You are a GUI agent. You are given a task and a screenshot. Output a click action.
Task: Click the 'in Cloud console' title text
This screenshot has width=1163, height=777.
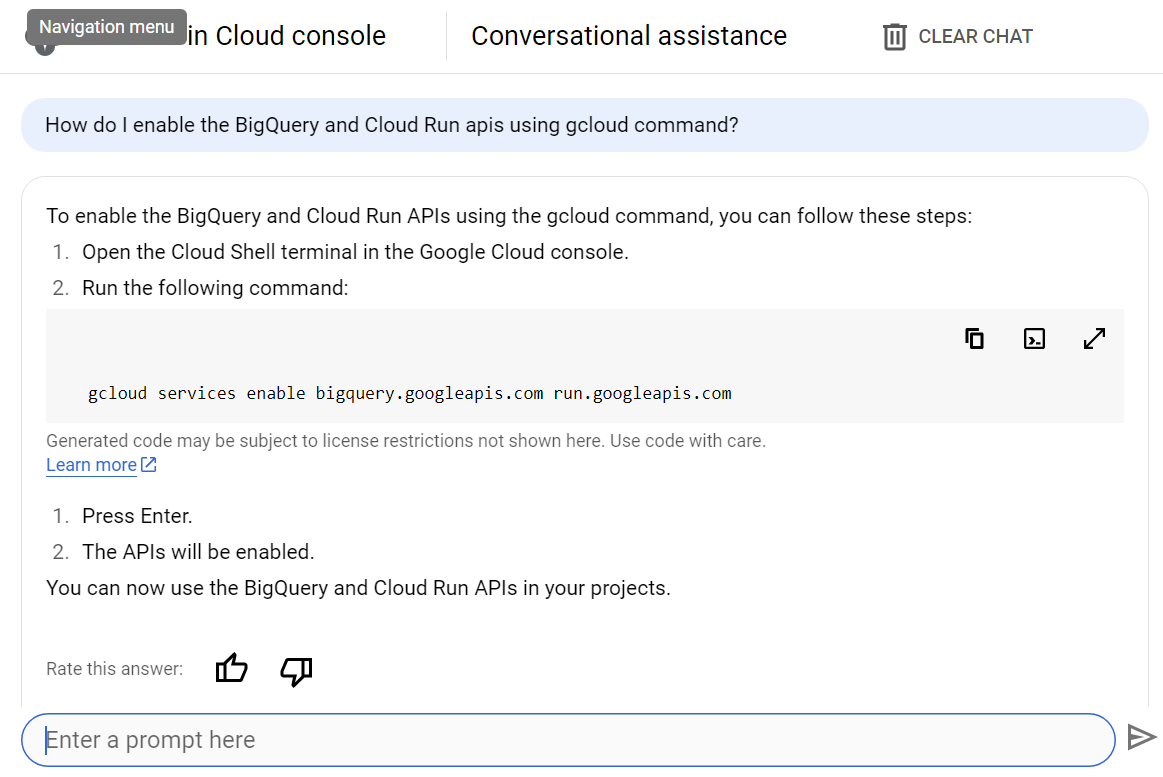coord(286,36)
